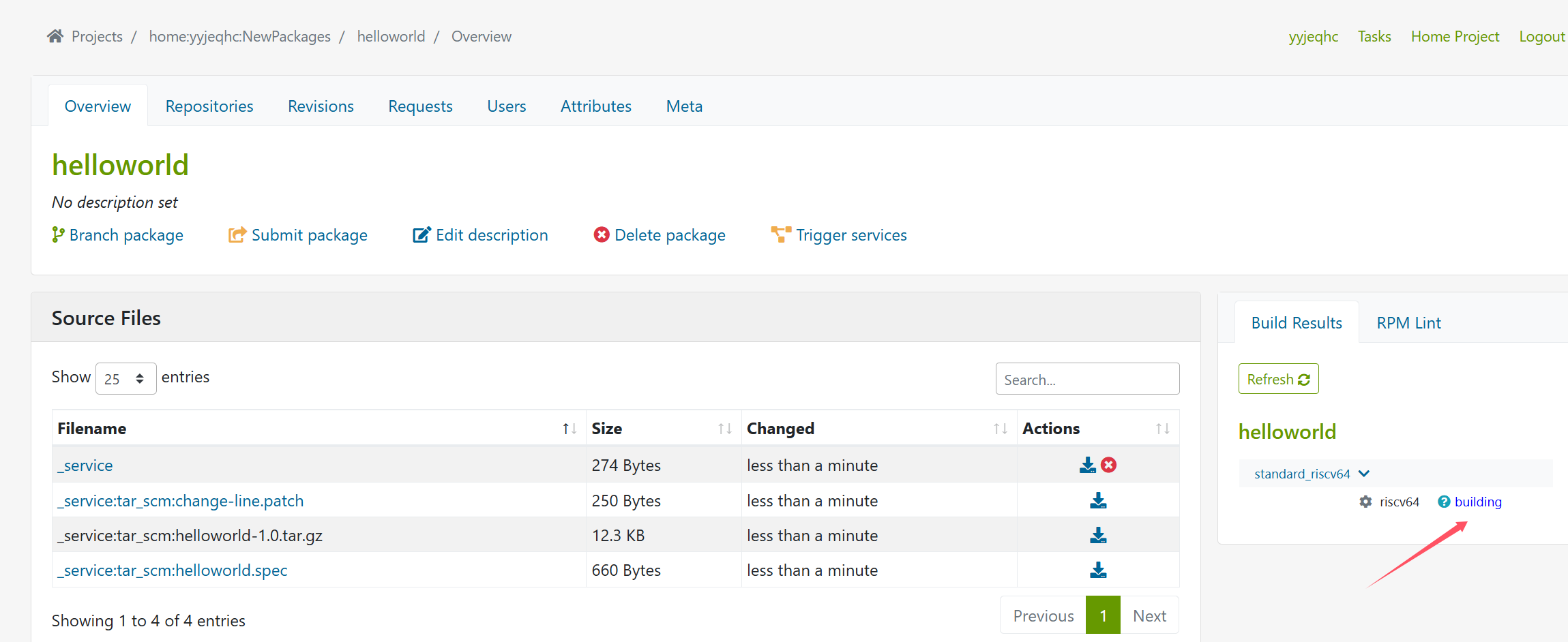This screenshot has height=642, width=1568.
Task: Click the riscv64 gear icon
Action: [1365, 502]
